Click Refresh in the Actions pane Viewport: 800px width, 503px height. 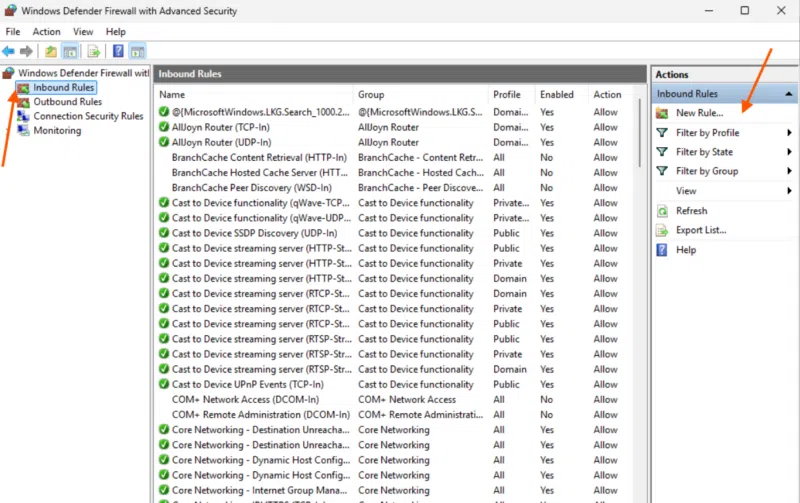tap(691, 211)
